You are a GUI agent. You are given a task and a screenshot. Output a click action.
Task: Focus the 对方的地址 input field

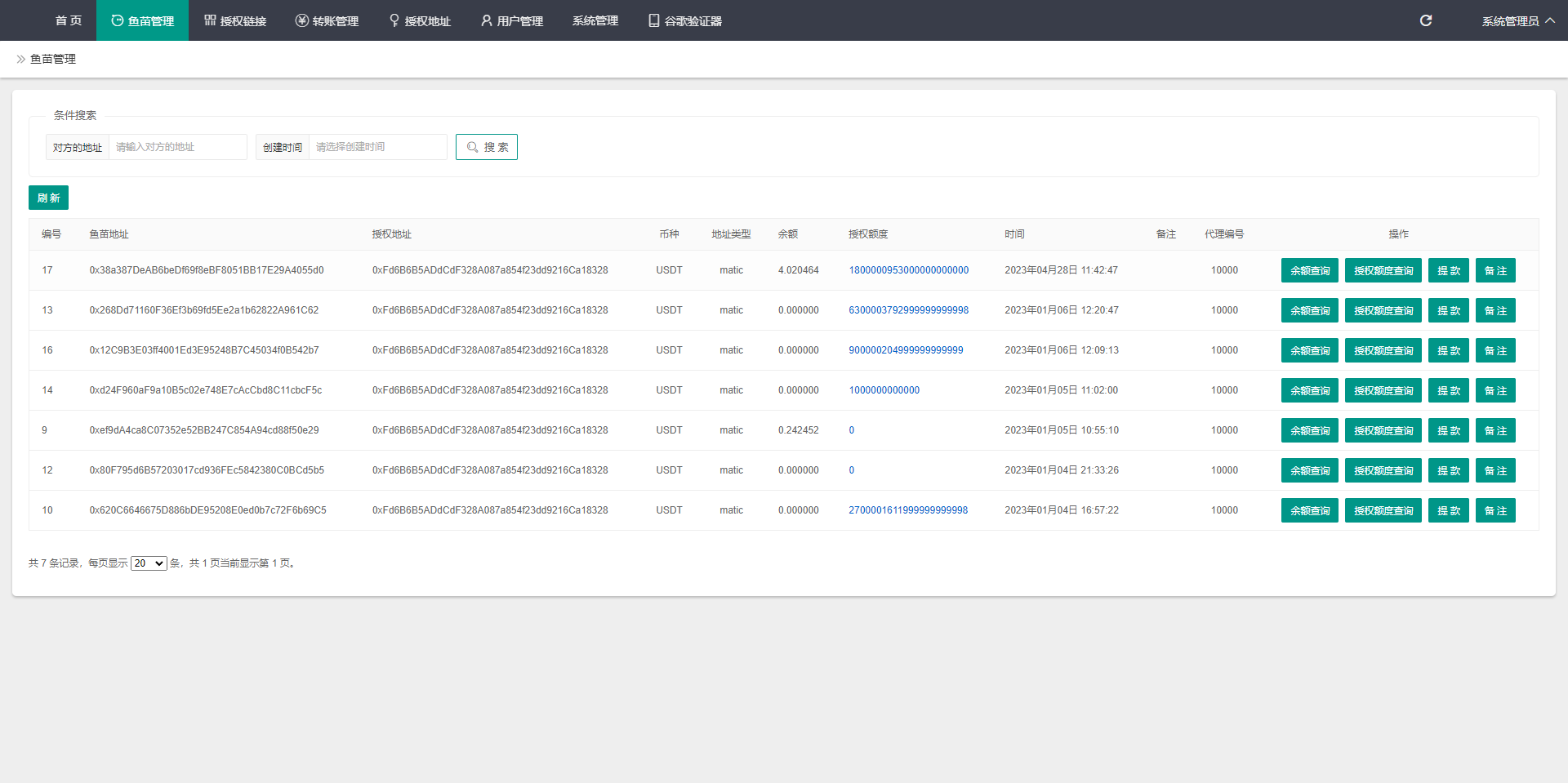(x=177, y=147)
